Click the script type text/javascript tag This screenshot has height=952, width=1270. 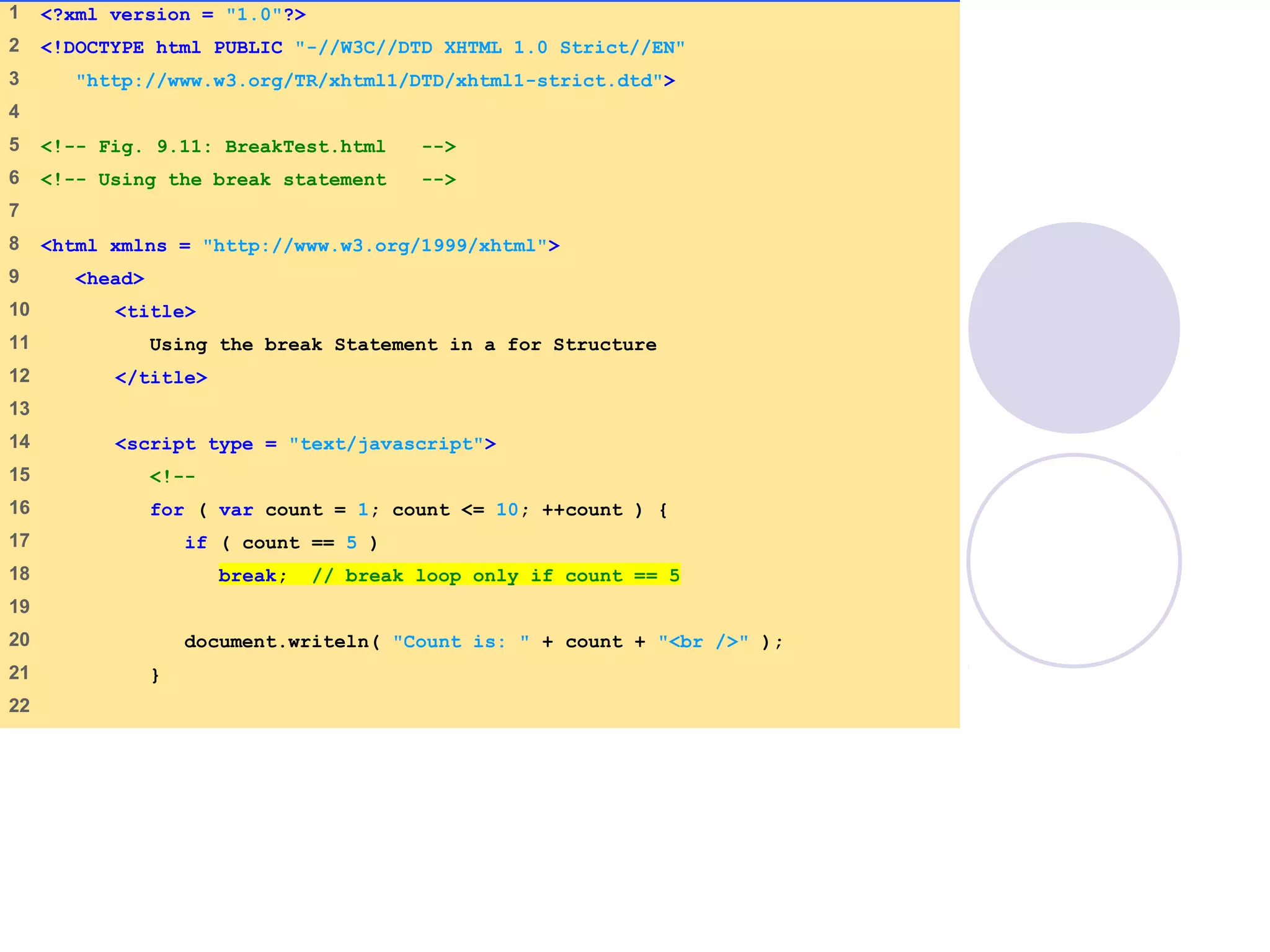[306, 444]
